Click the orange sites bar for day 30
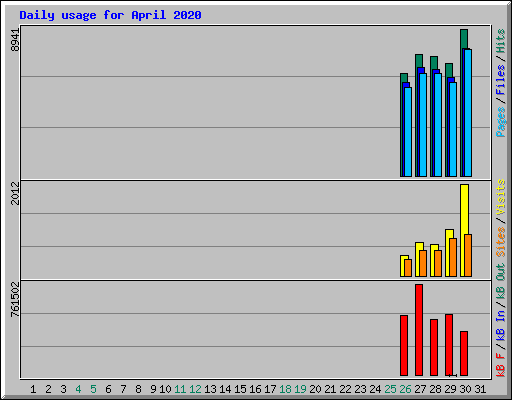The width and height of the screenshot is (512, 400). click(x=468, y=255)
